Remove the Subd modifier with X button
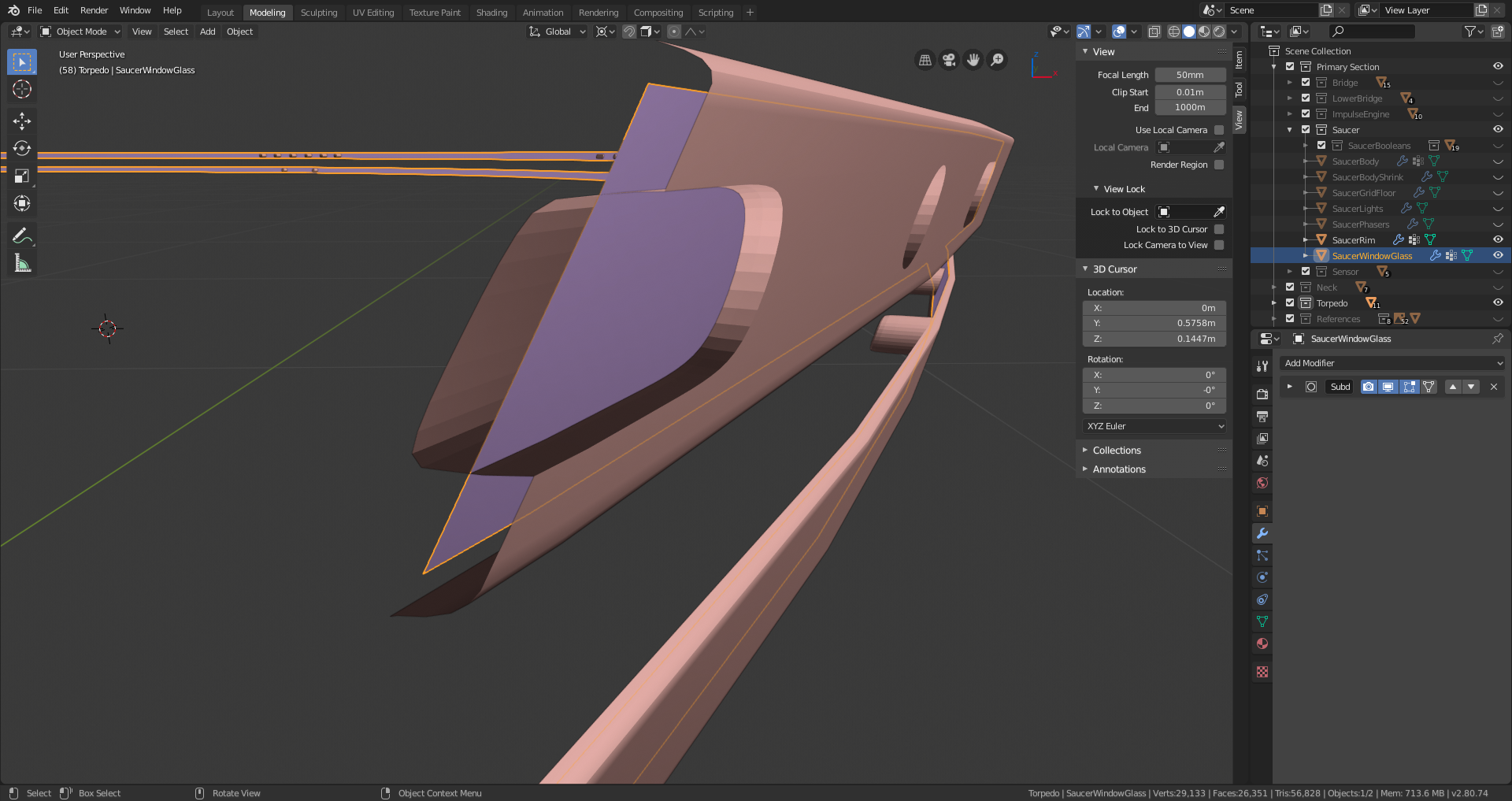 1494,387
